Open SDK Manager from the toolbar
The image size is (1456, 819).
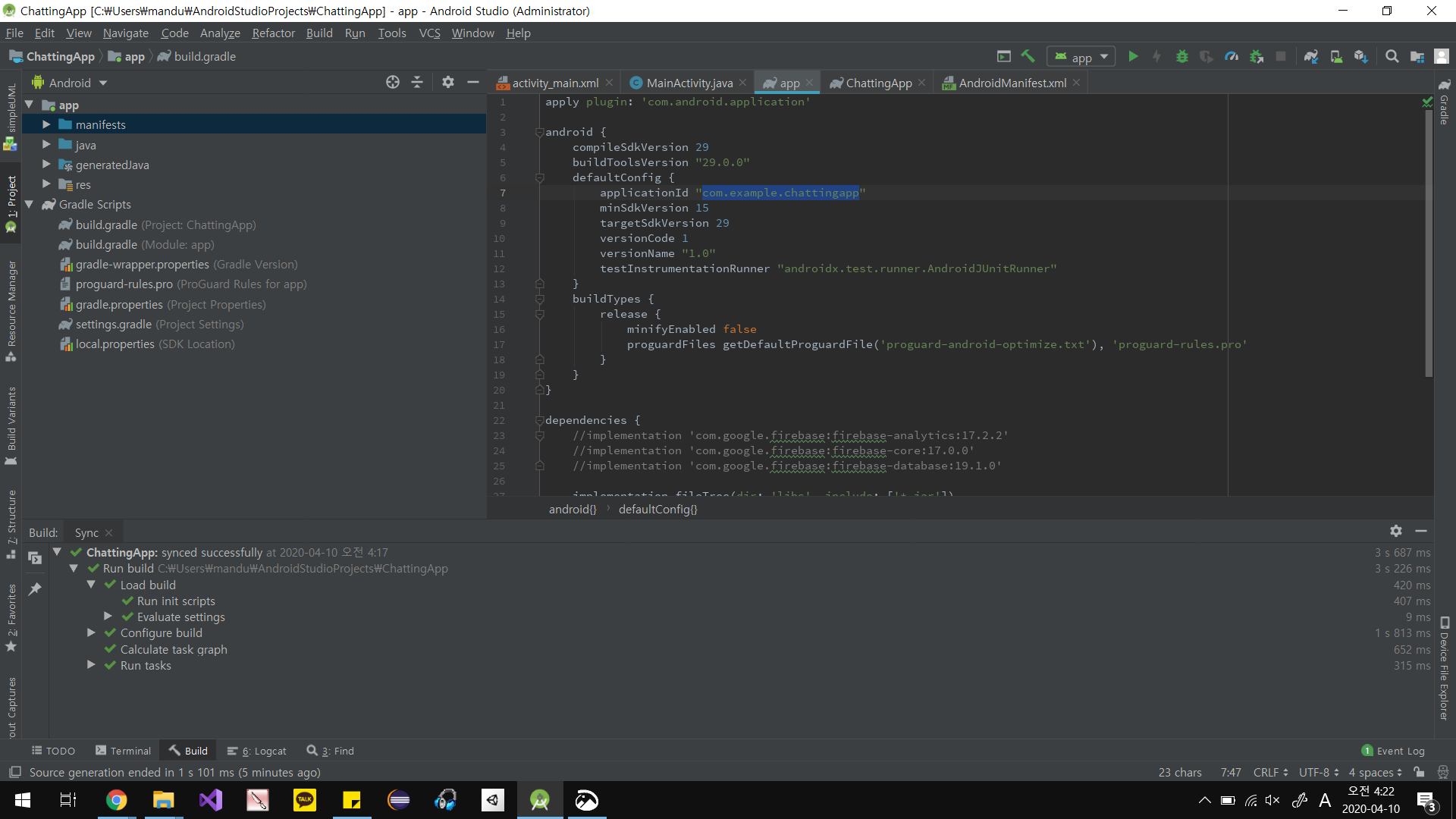[1360, 56]
